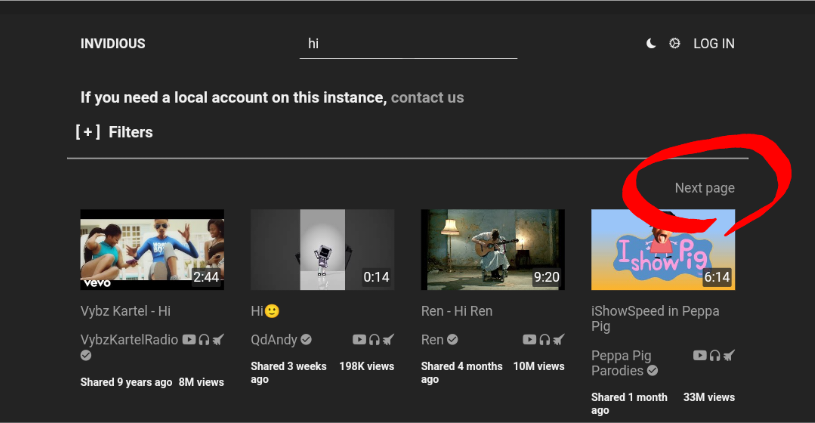
Task: Click the 8M views text
Action: [x=201, y=382]
